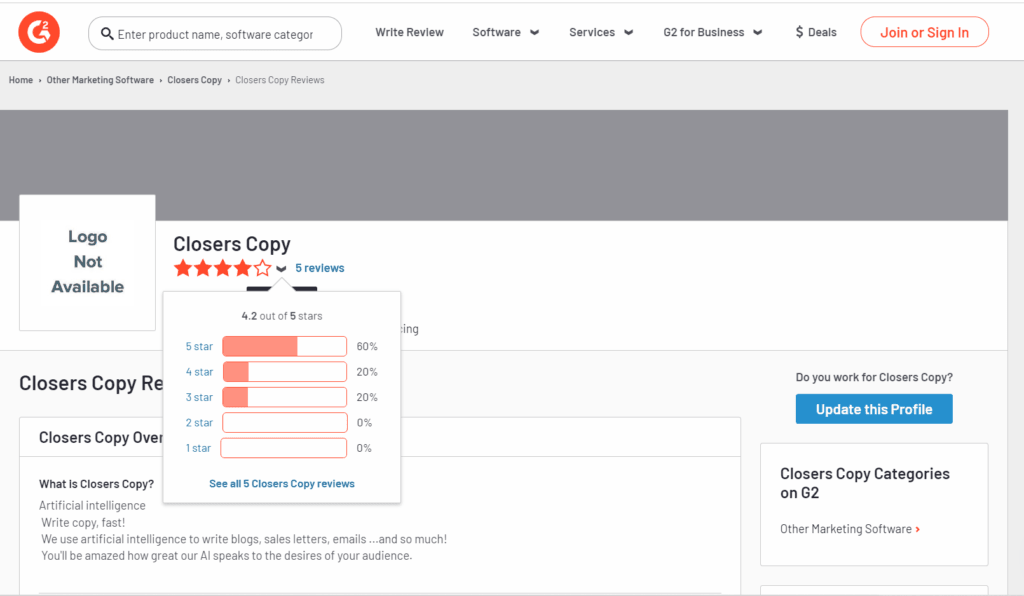Open See all 5 Closers Copy reviews
Image resolution: width=1024 pixels, height=596 pixels.
coord(281,484)
